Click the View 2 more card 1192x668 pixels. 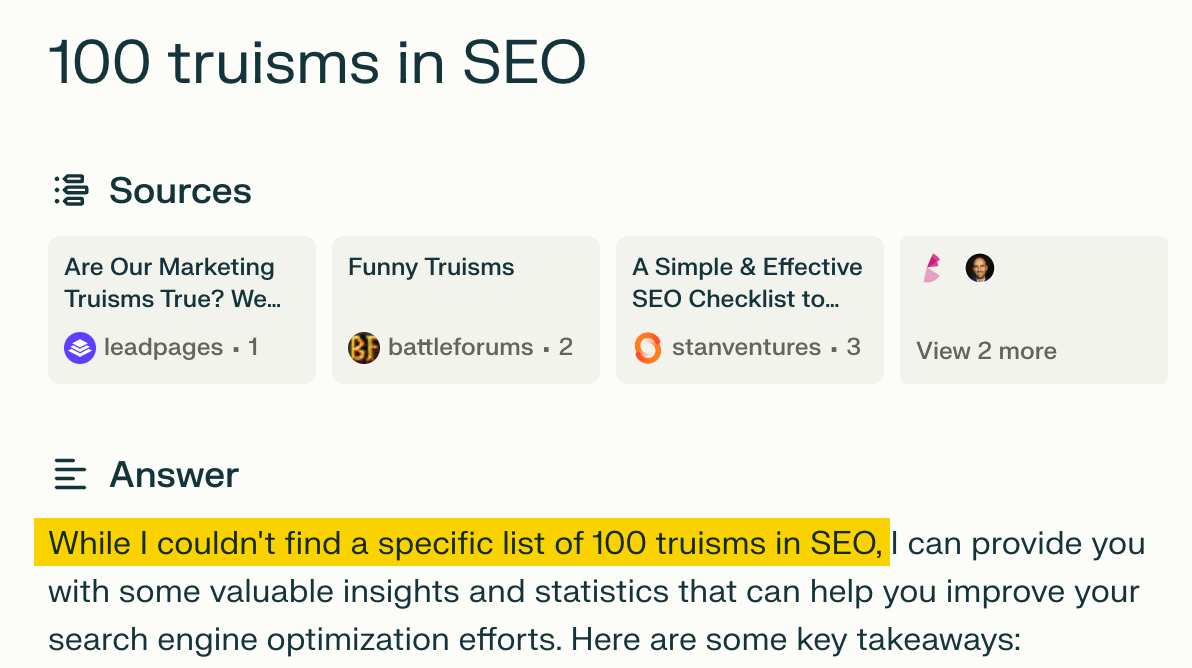[1033, 309]
